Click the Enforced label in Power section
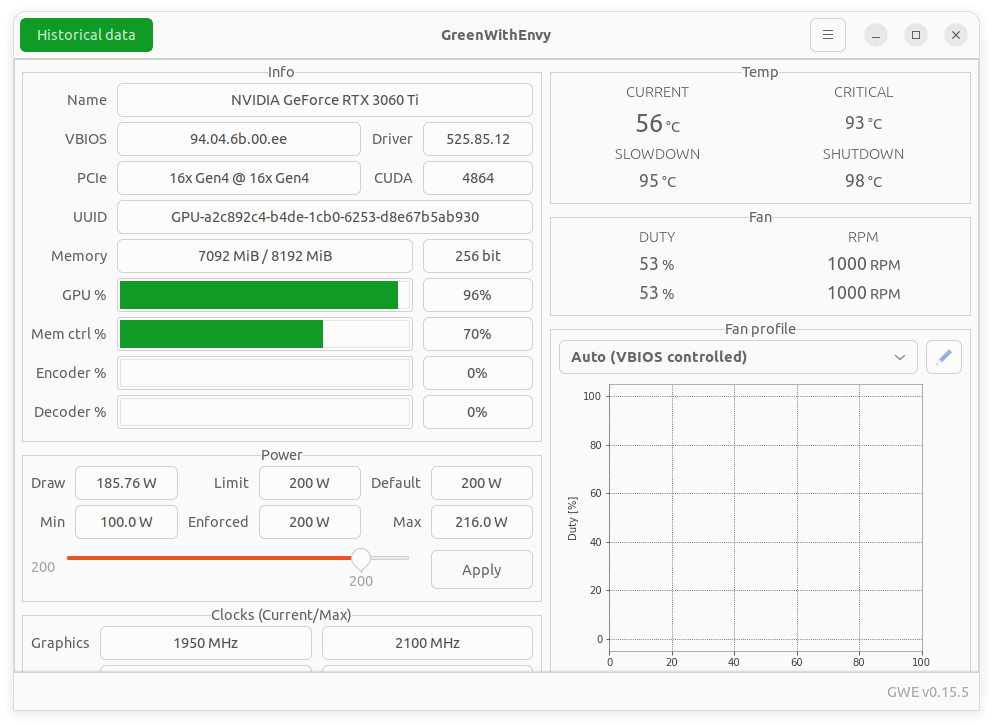 coord(218,522)
